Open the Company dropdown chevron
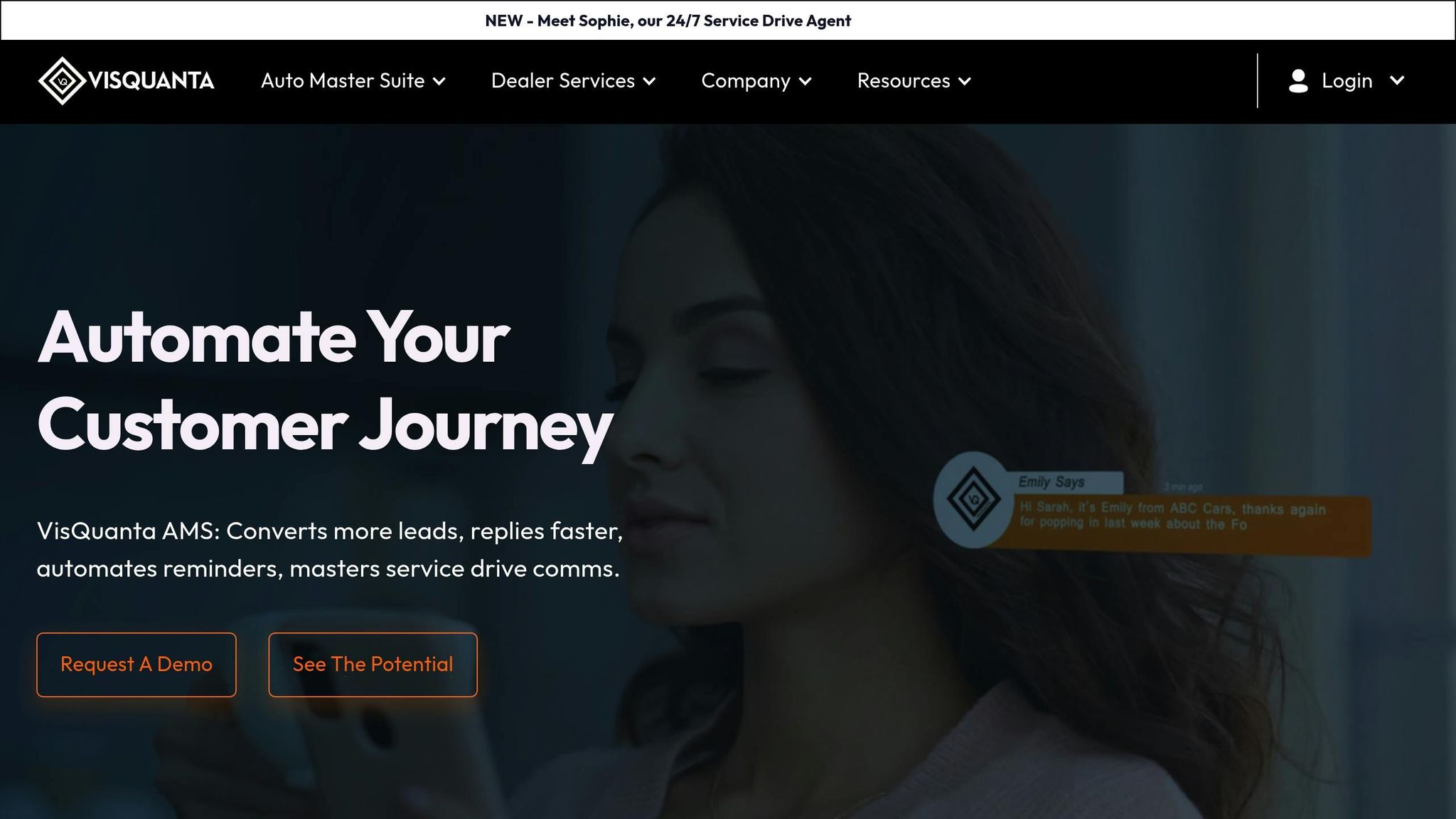This screenshot has width=1456, height=819. [805, 82]
